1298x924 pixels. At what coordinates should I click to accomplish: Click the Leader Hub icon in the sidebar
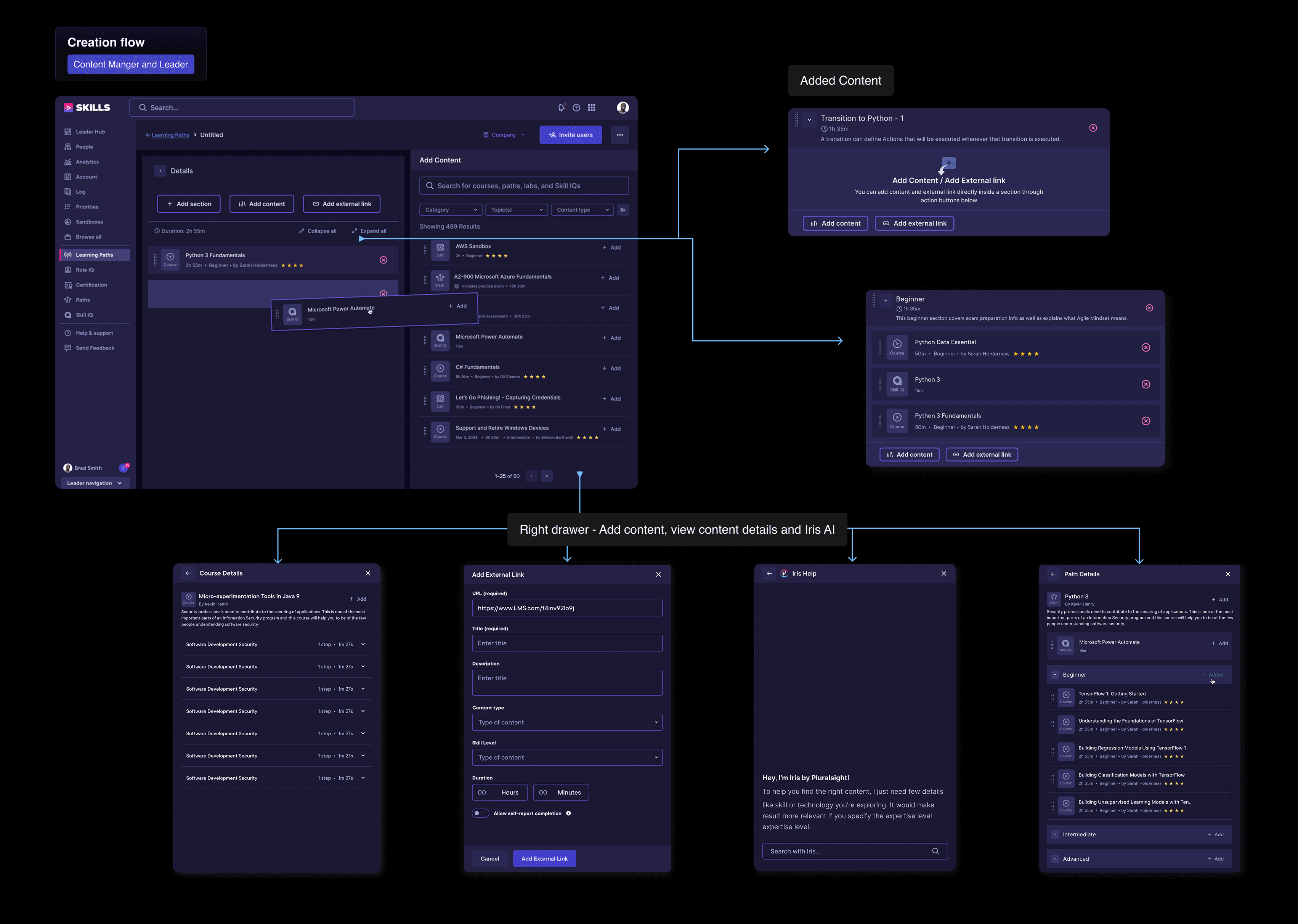click(68, 132)
